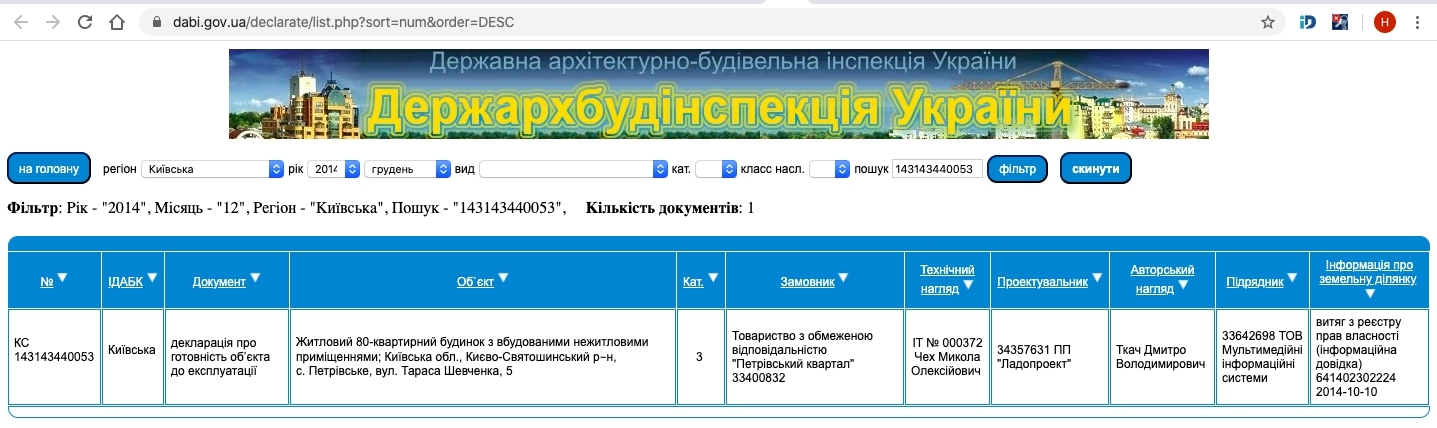Select 'Чех Микола Олексійович' cell
Image resolution: width=1437 pixels, height=428 pixels.
click(947, 357)
